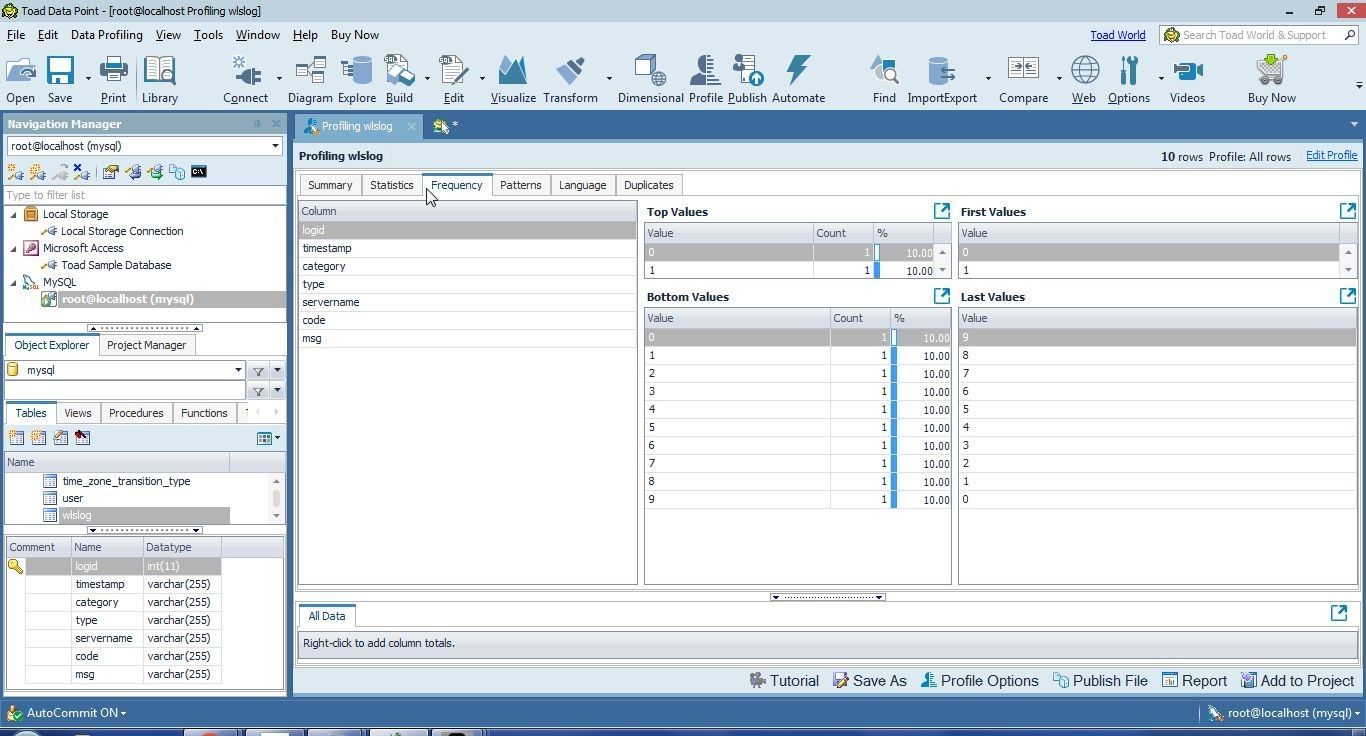Click the Edit Profile link
The image size is (1366, 736).
click(1331, 156)
